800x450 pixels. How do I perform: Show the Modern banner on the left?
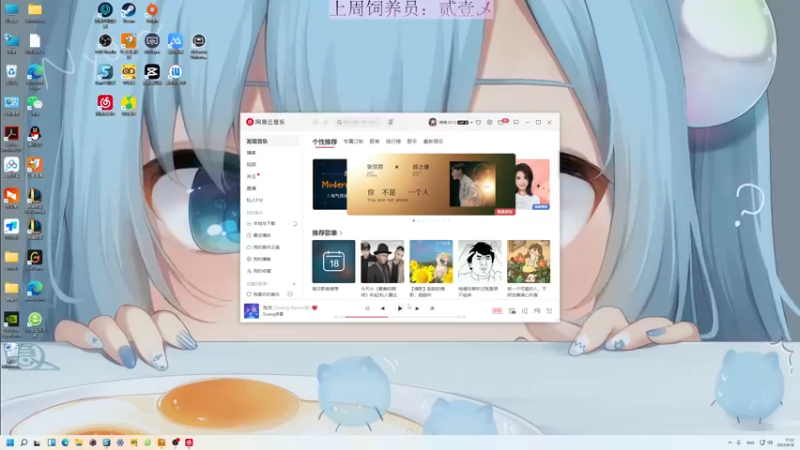pyautogui.click(x=330, y=184)
